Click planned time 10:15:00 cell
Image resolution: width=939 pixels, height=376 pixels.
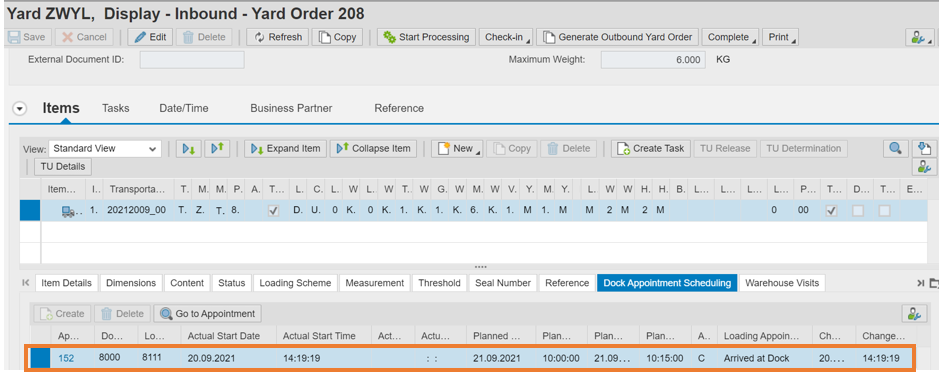(x=665, y=358)
